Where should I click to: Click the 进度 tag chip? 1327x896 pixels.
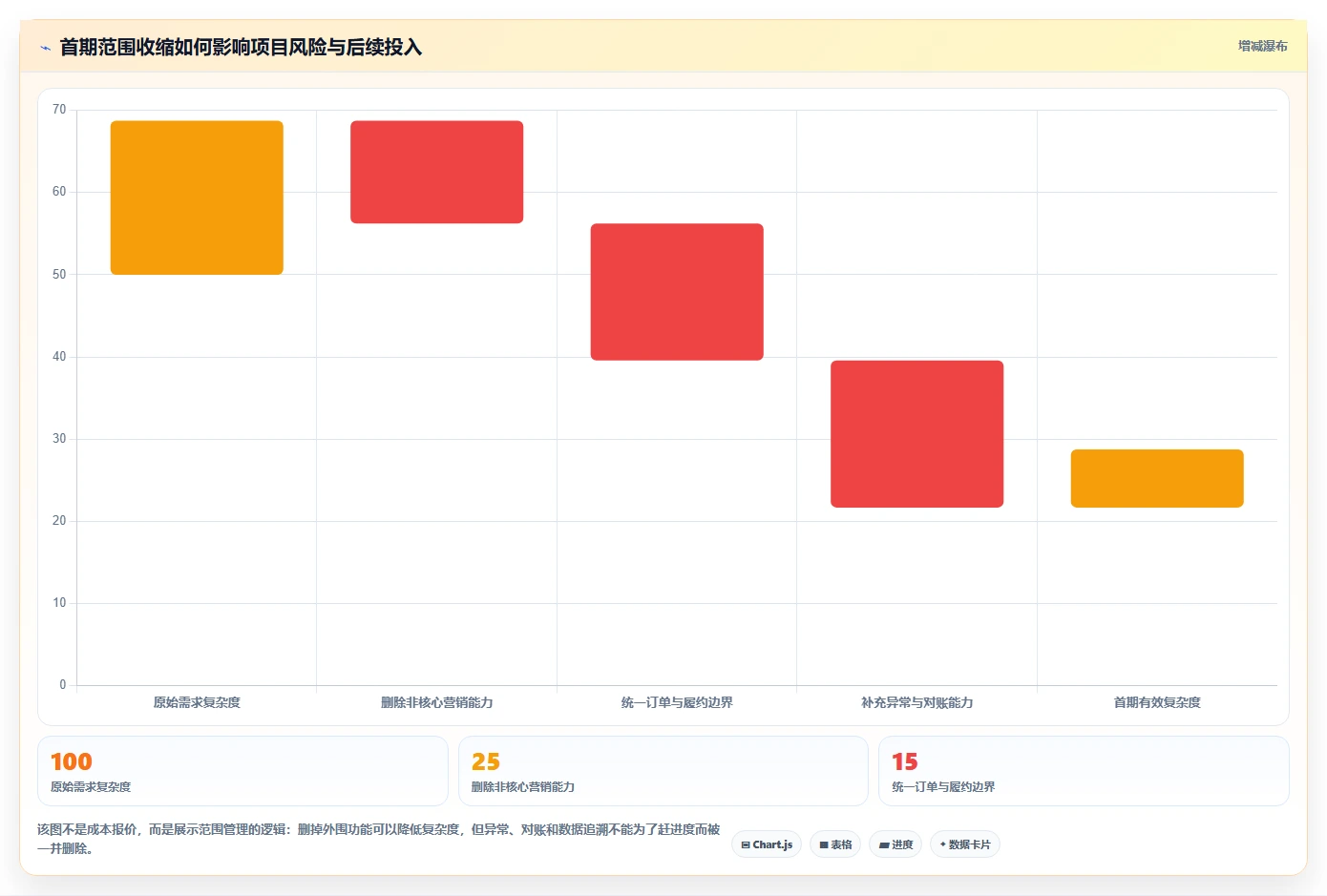[x=895, y=844]
